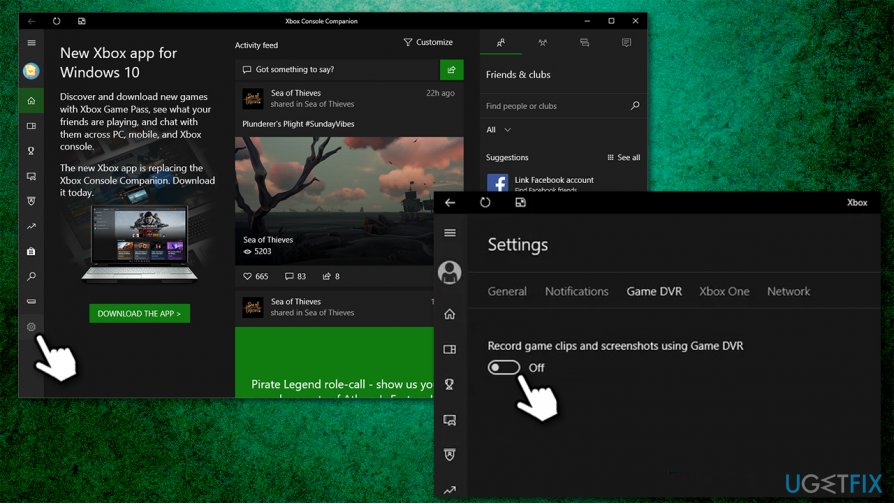
Task: Open Trending arrow in Xbox Settings sidebar
Action: (450, 490)
